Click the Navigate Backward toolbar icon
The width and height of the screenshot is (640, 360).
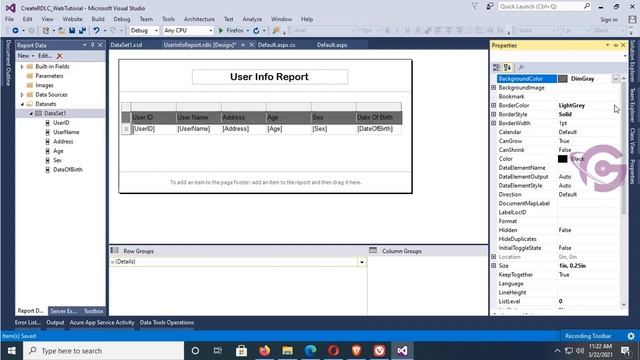pos(15,31)
